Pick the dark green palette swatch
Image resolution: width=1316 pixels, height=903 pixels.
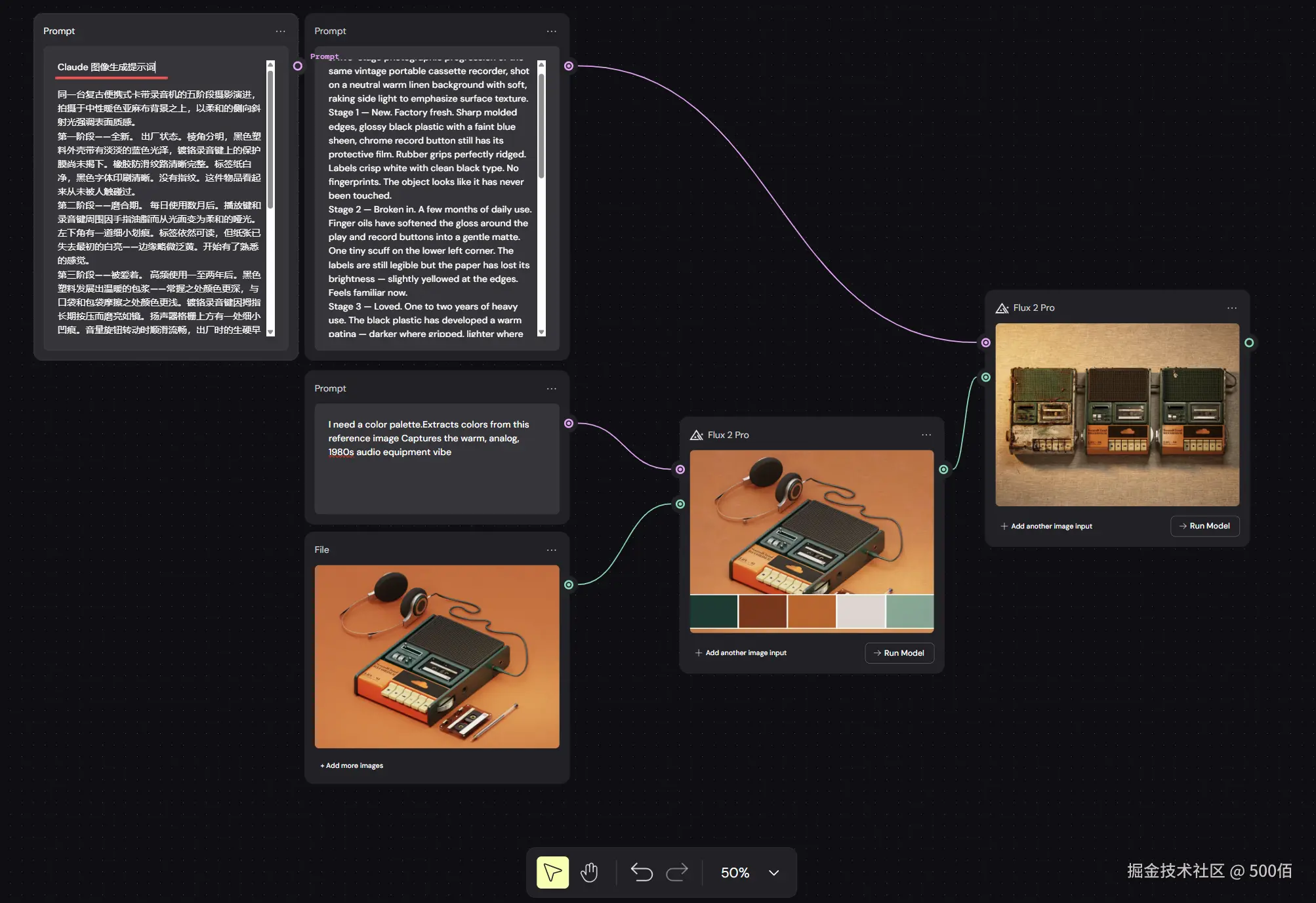tap(714, 611)
